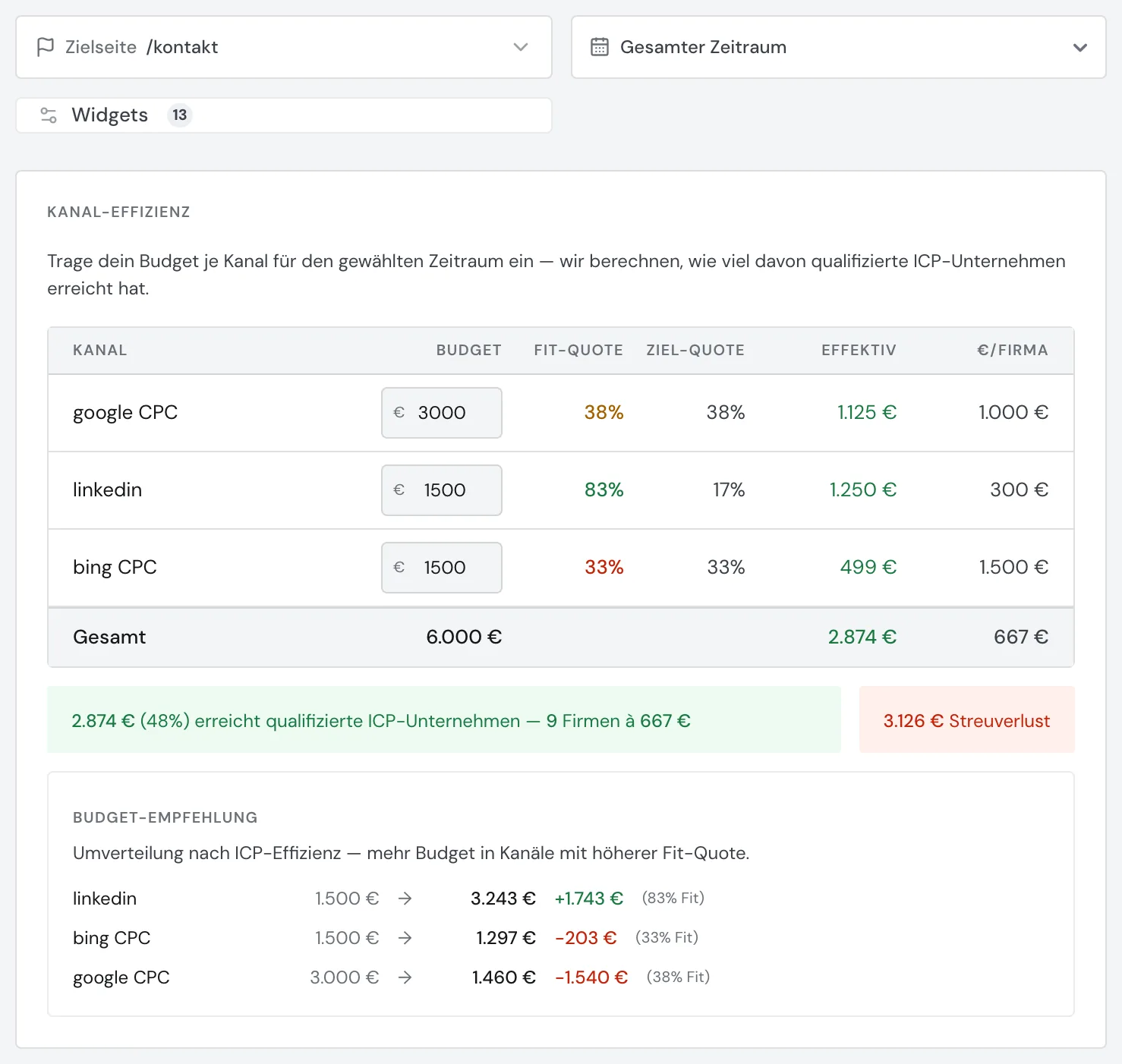Click the sliders icon next to Widgets
1122x1064 pixels.
click(49, 115)
